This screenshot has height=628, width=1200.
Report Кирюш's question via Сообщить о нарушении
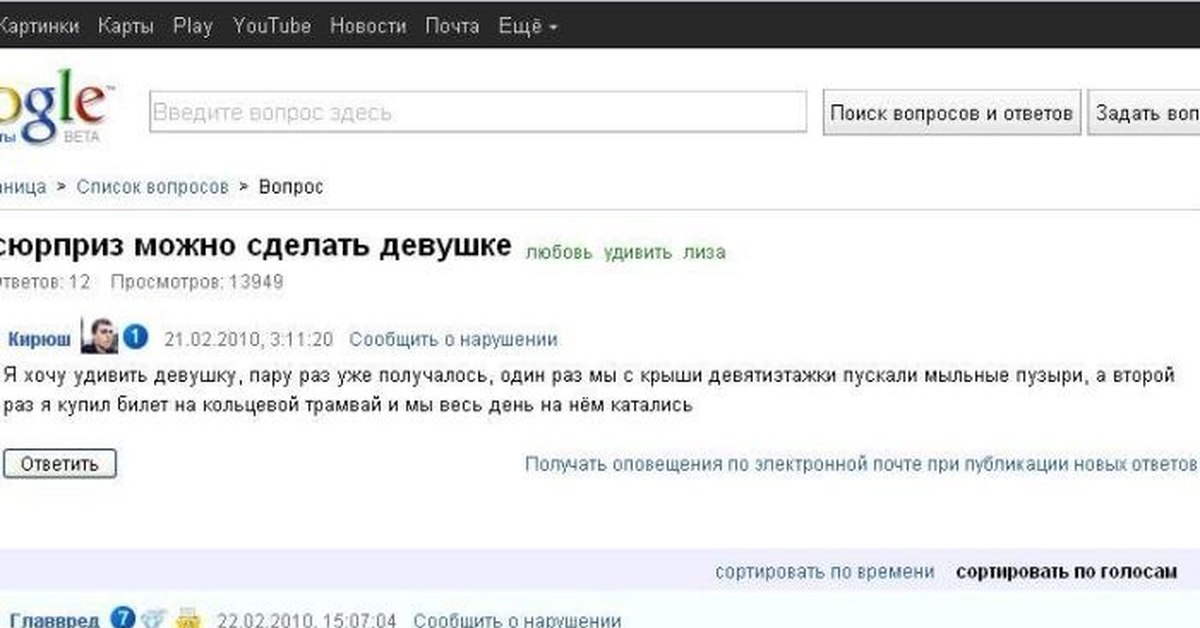click(453, 339)
